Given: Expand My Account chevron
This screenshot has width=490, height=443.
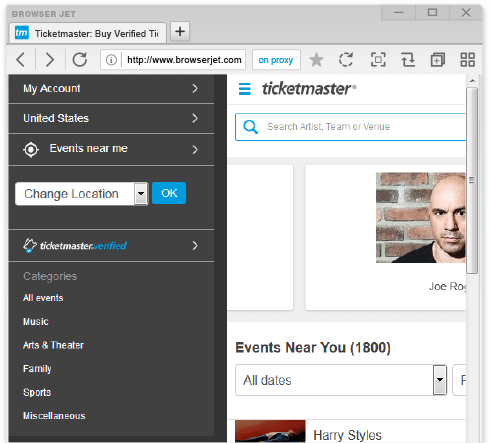Looking at the screenshot, I should tap(195, 89).
